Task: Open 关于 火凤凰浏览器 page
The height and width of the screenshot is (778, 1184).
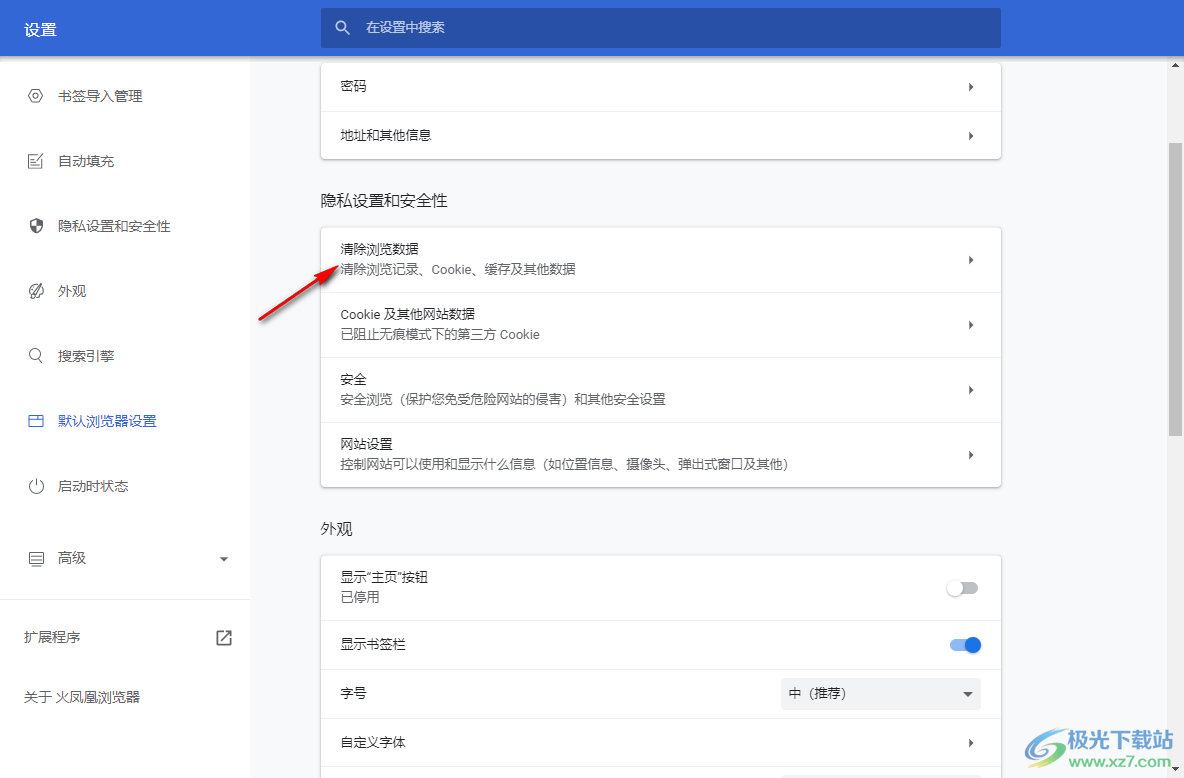Action: tap(82, 697)
